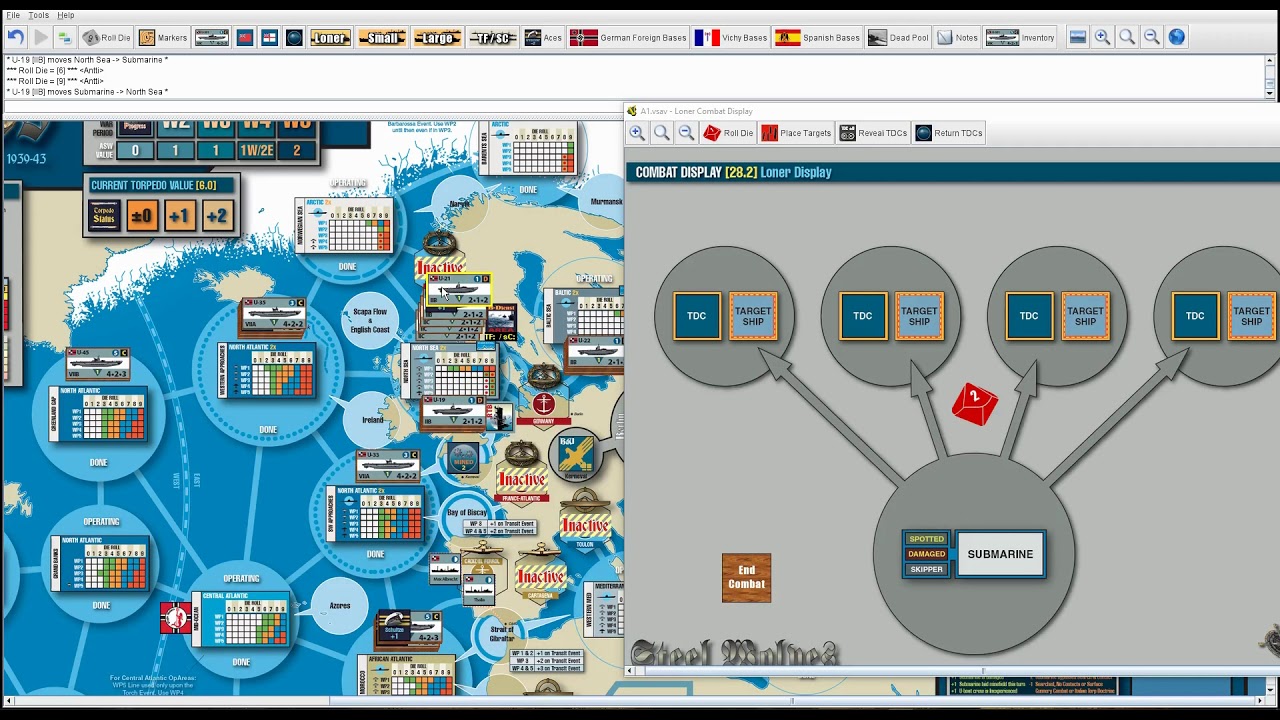Roll Die in Loner Combat Display
The width and height of the screenshot is (1280, 720).
pos(728,133)
